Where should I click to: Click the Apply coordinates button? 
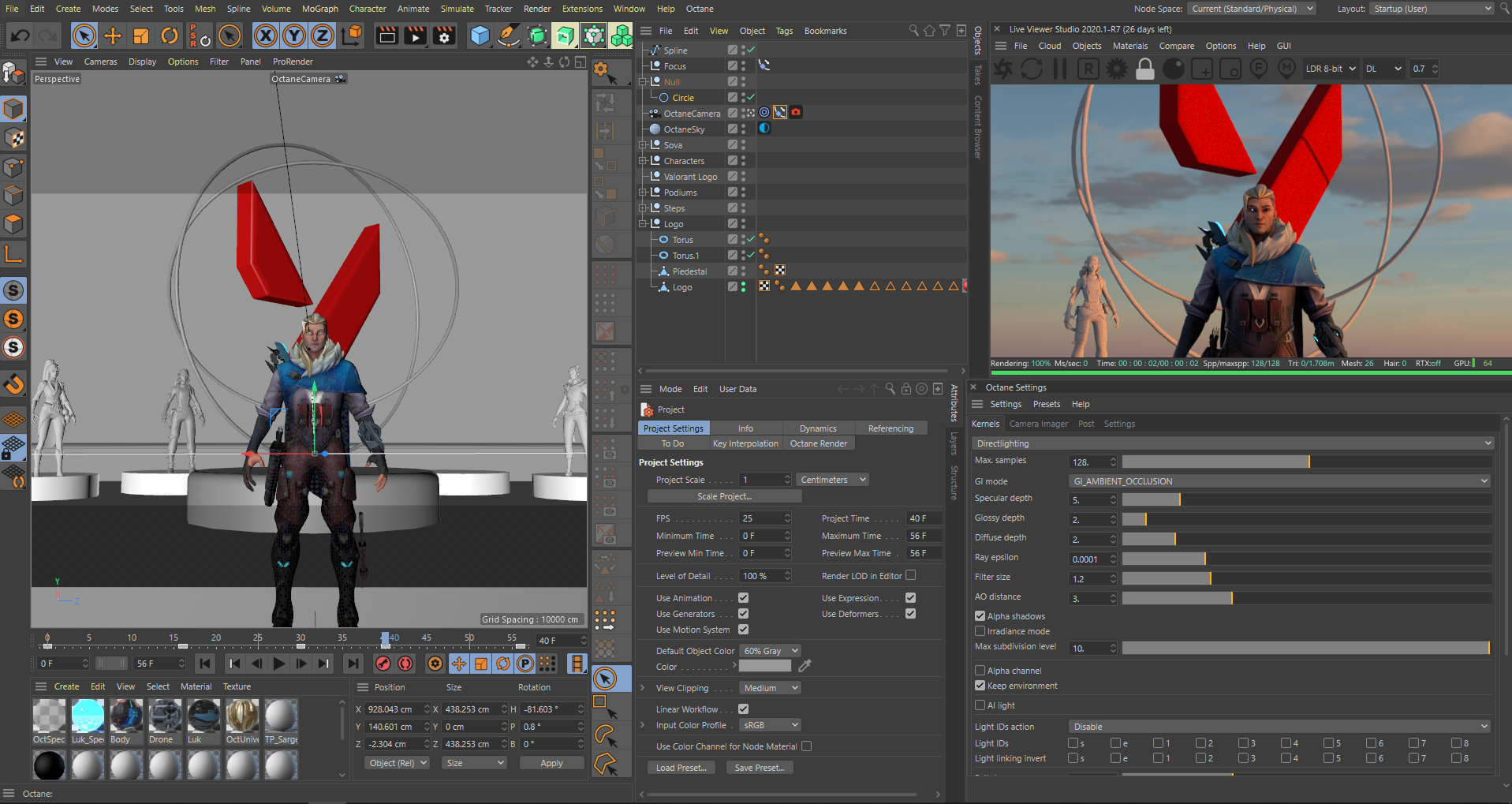click(551, 763)
